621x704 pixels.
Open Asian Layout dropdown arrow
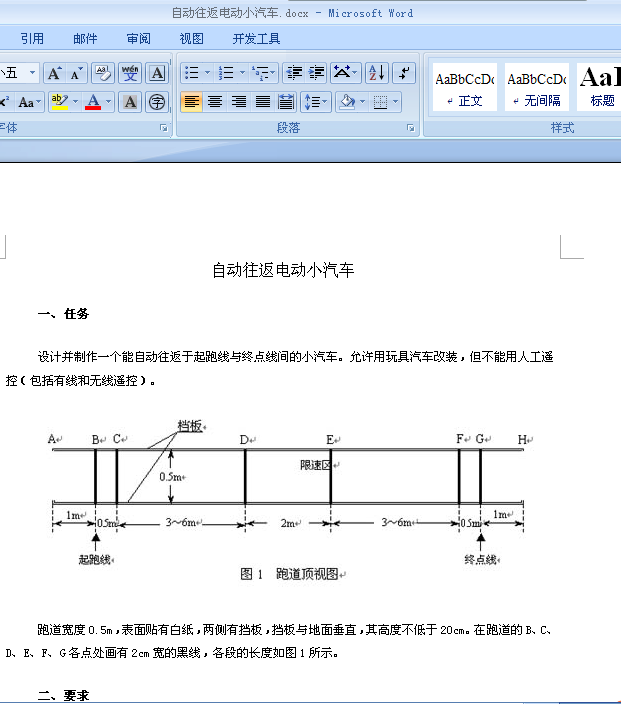click(x=355, y=73)
